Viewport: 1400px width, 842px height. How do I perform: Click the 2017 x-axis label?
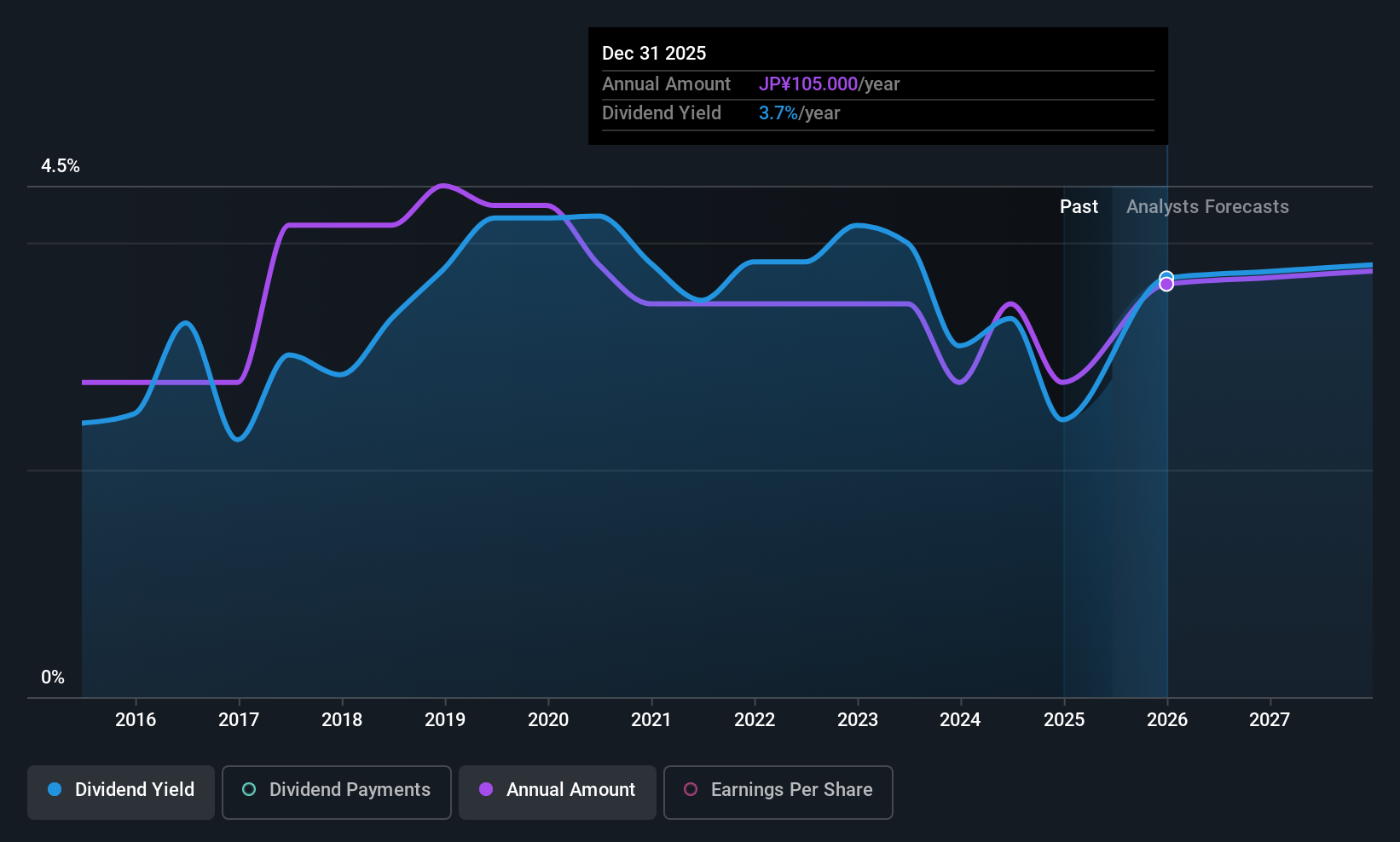pos(239,720)
